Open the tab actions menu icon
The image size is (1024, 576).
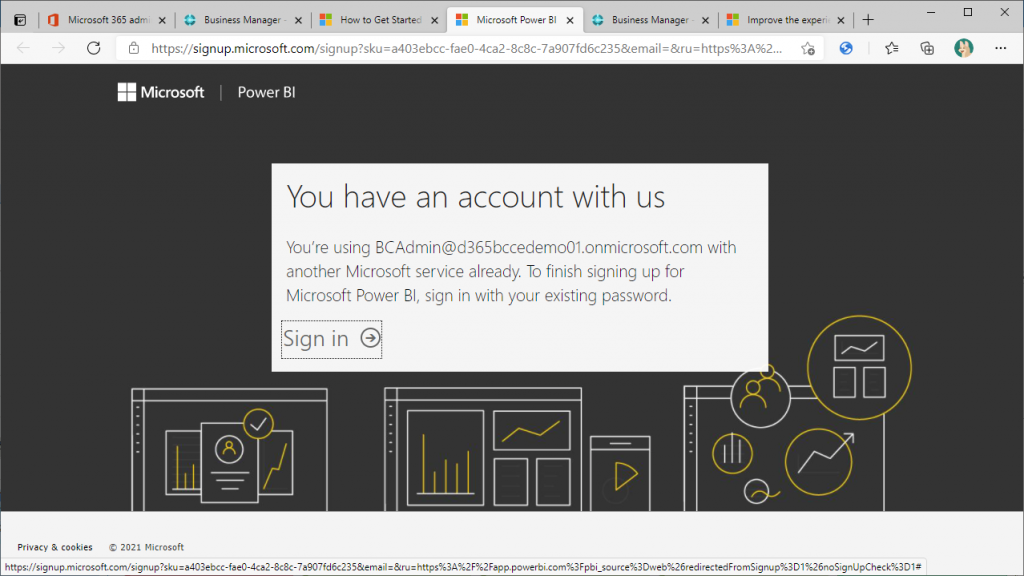(x=20, y=20)
